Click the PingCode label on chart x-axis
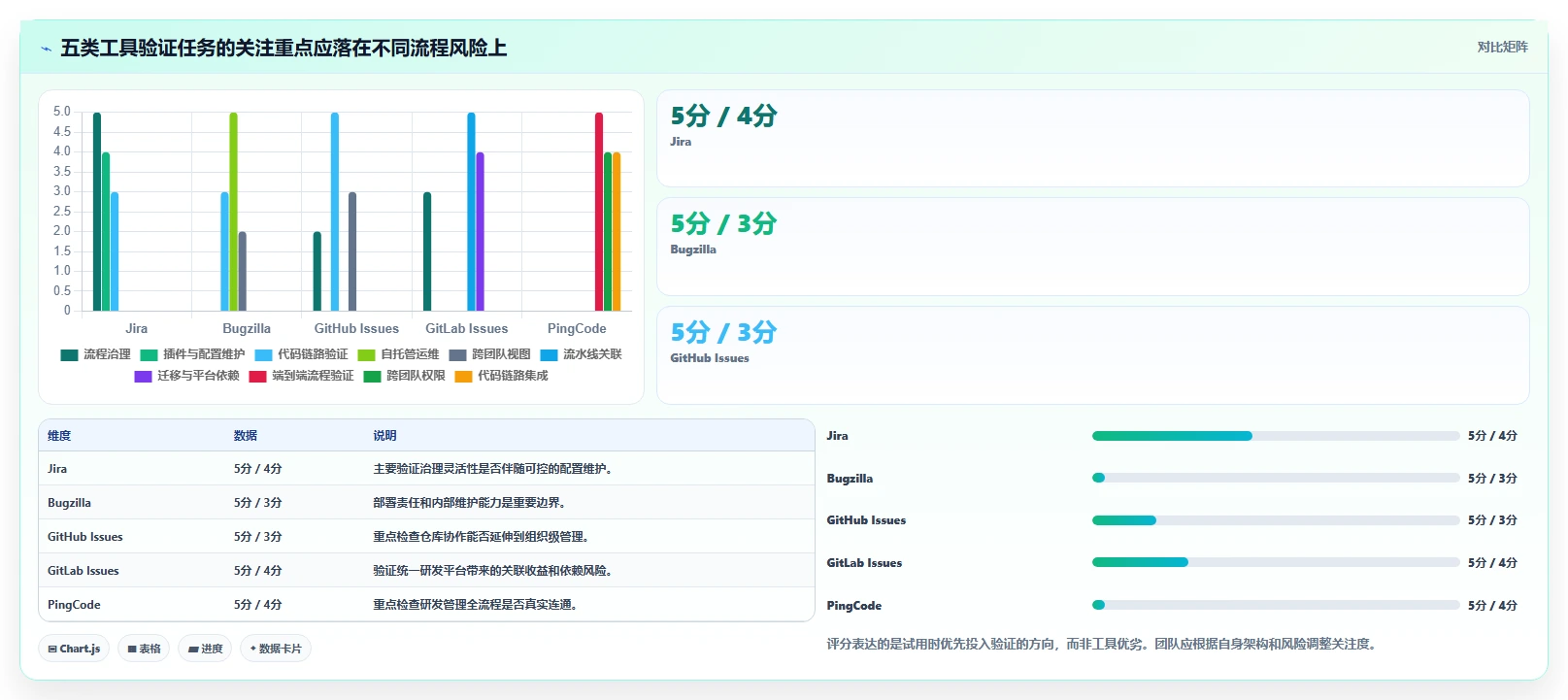The width and height of the screenshot is (1568, 700). click(x=577, y=329)
